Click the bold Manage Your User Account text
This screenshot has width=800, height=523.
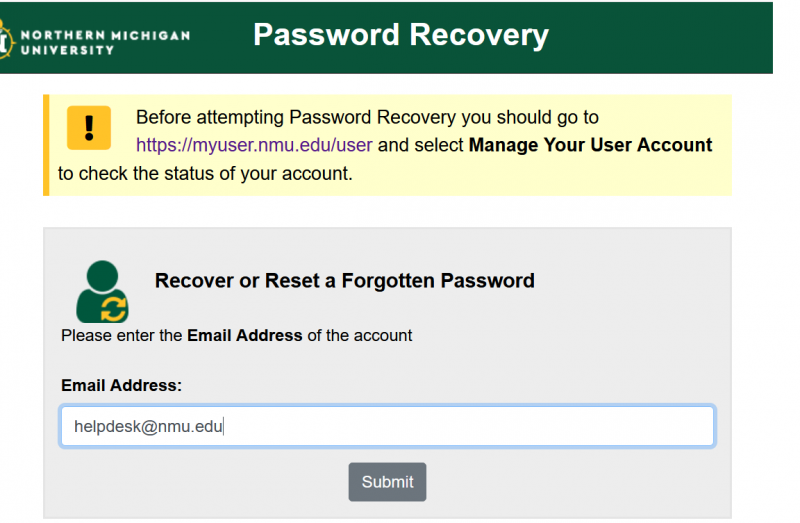tap(590, 145)
